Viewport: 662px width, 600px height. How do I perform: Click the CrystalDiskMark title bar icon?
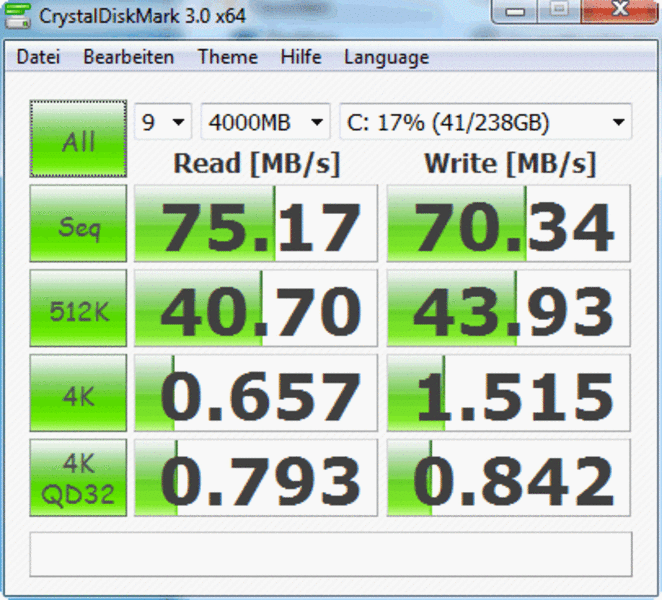click(17, 16)
